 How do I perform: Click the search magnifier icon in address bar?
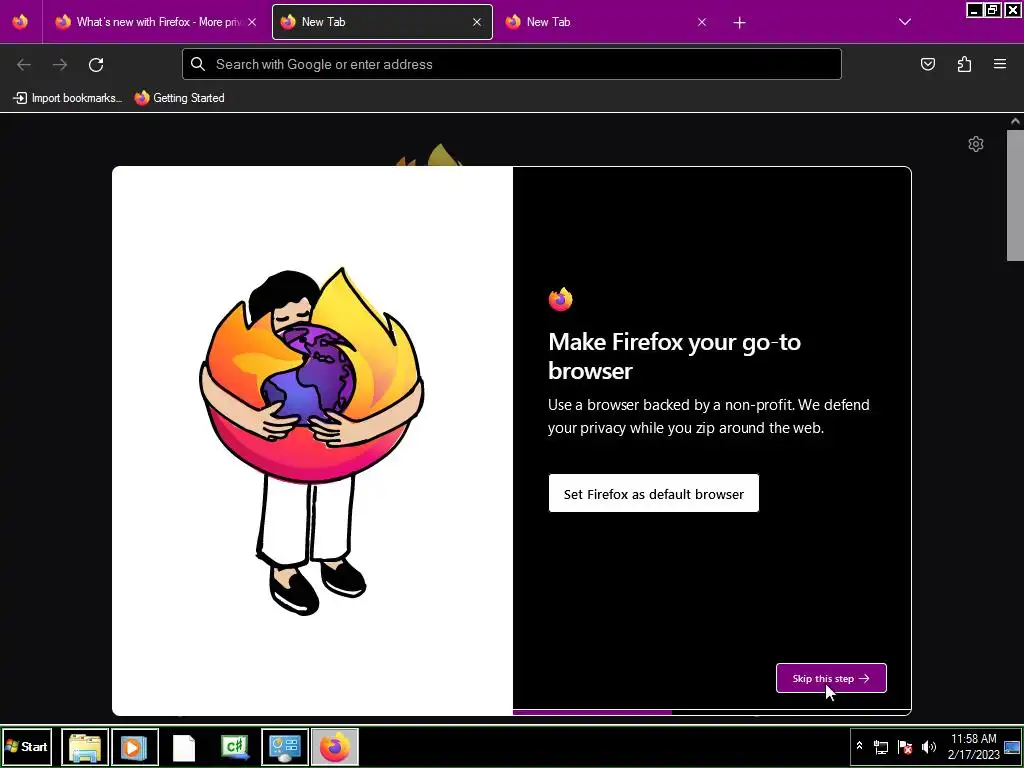(198, 63)
